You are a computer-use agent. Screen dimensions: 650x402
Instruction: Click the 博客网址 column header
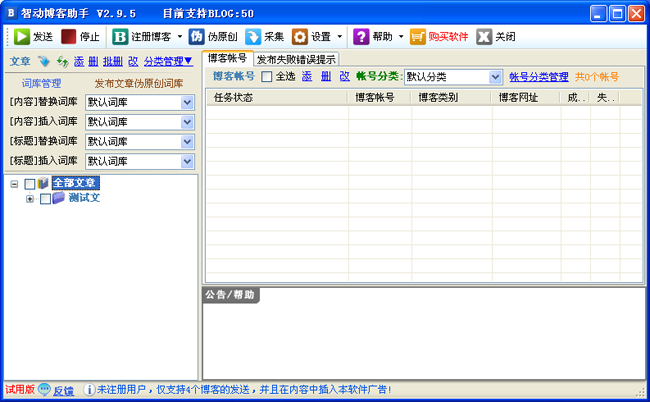(526, 98)
